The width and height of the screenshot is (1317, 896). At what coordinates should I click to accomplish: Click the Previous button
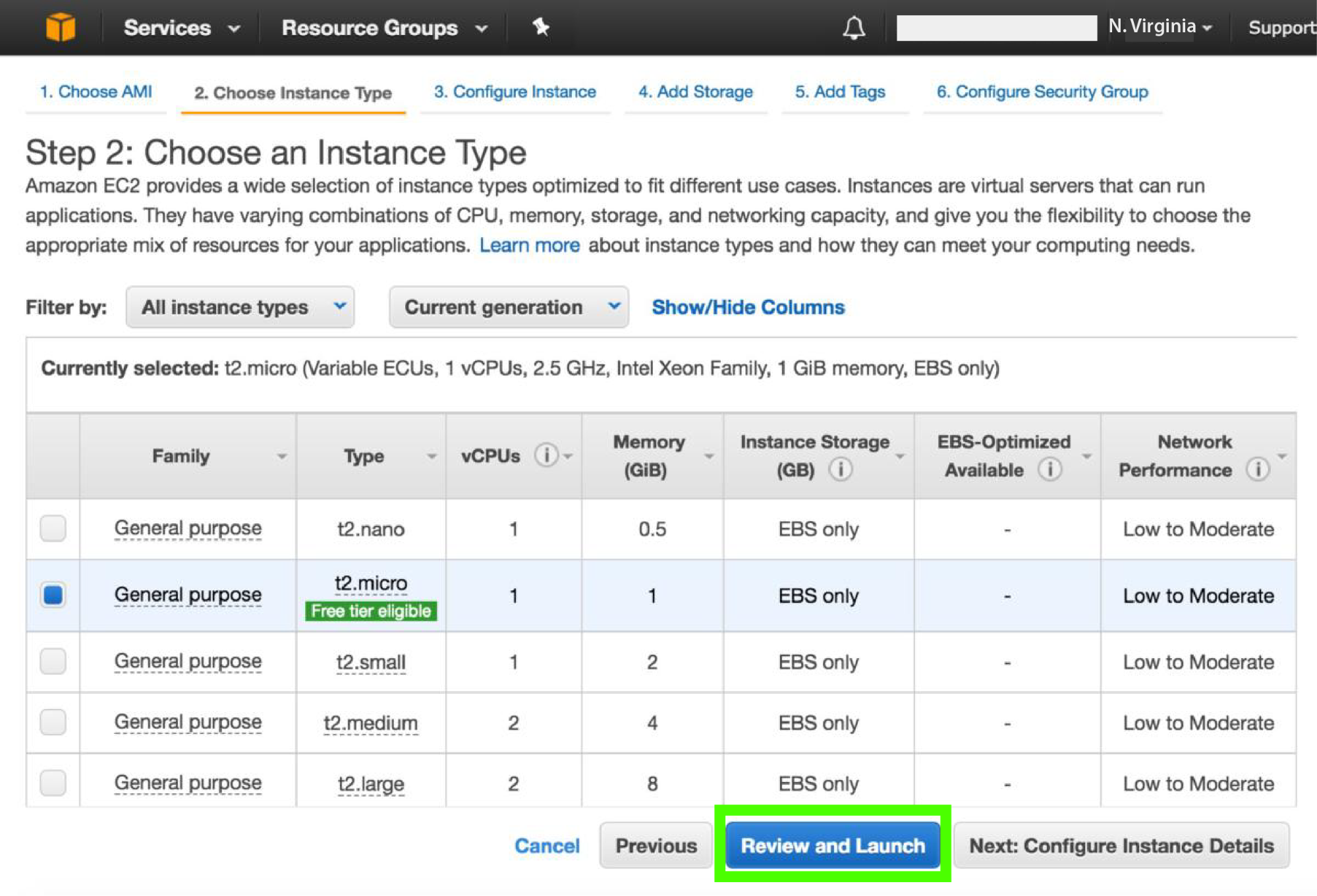[x=656, y=845]
